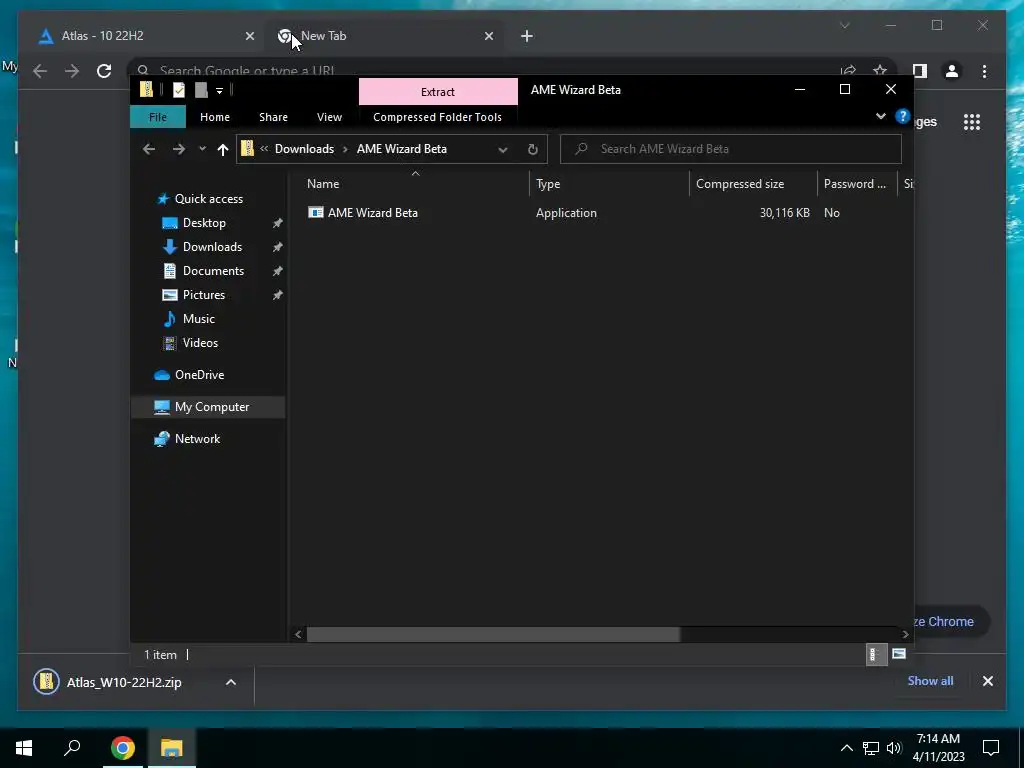This screenshot has width=1024, height=768.
Task: Sort by Password column header
Action: tap(857, 184)
